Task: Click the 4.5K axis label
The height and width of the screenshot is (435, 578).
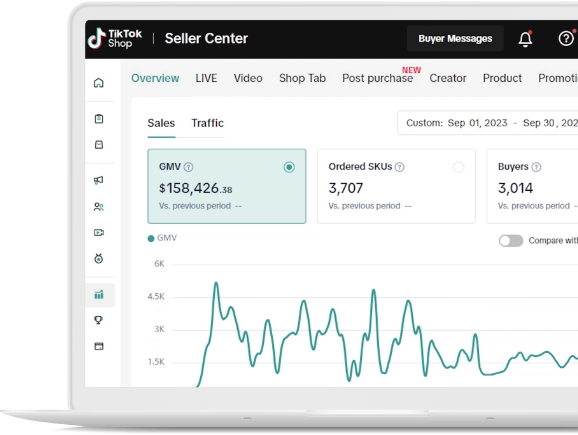Action: (x=156, y=296)
